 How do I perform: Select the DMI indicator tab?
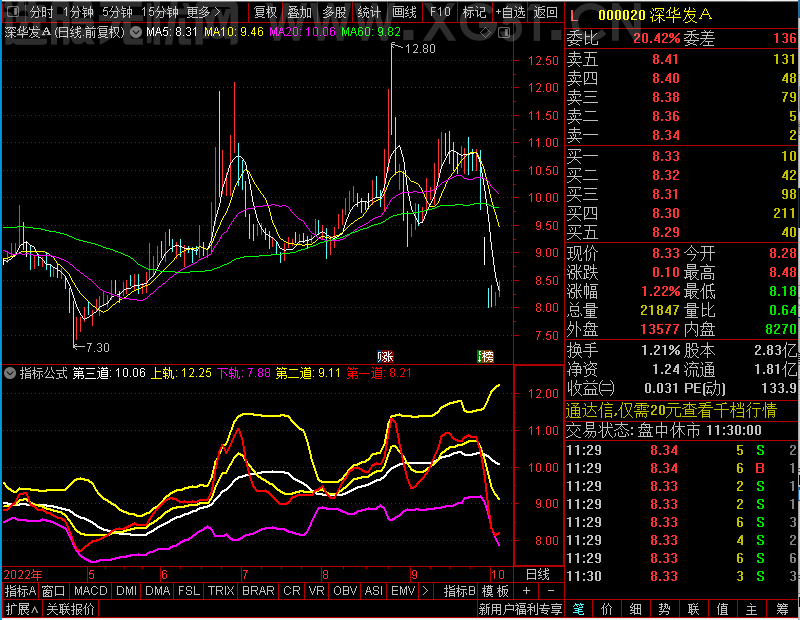127,591
